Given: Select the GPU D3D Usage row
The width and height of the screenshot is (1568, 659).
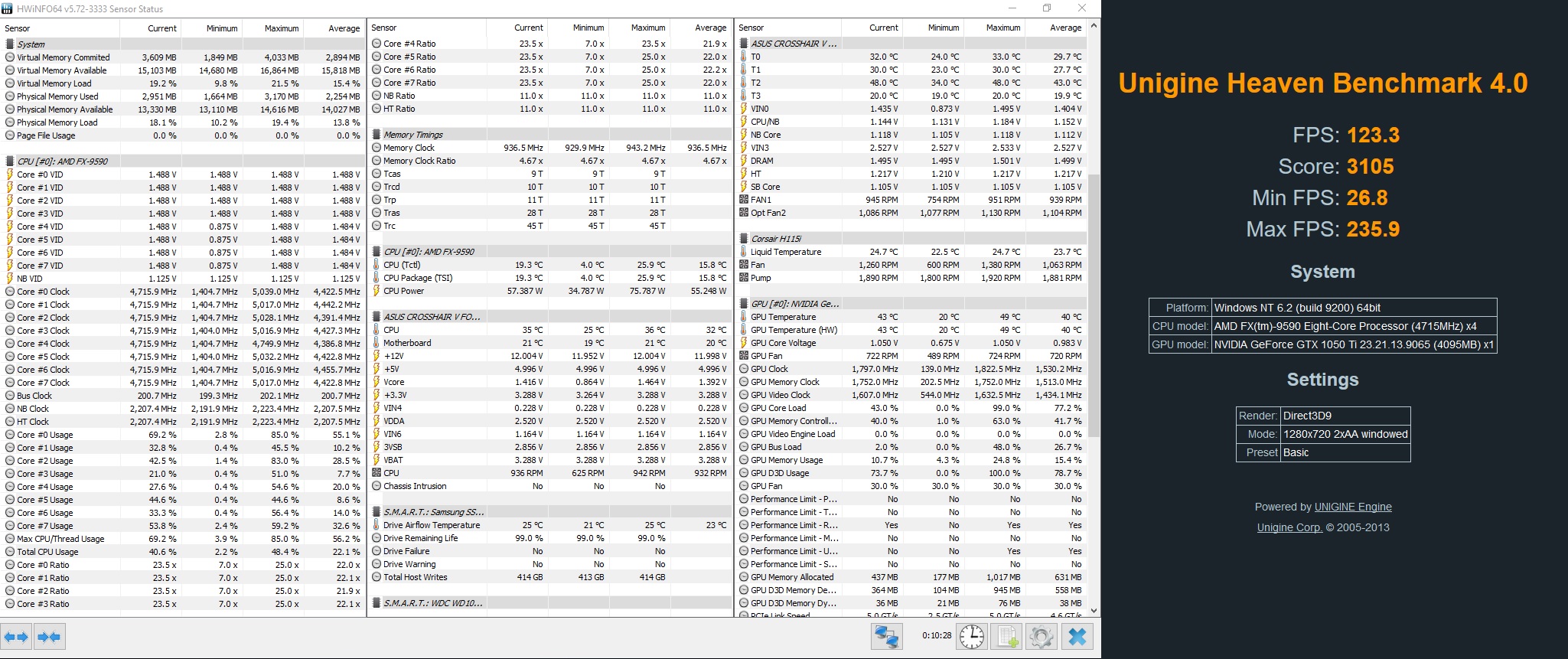Looking at the screenshot, I should click(911, 473).
